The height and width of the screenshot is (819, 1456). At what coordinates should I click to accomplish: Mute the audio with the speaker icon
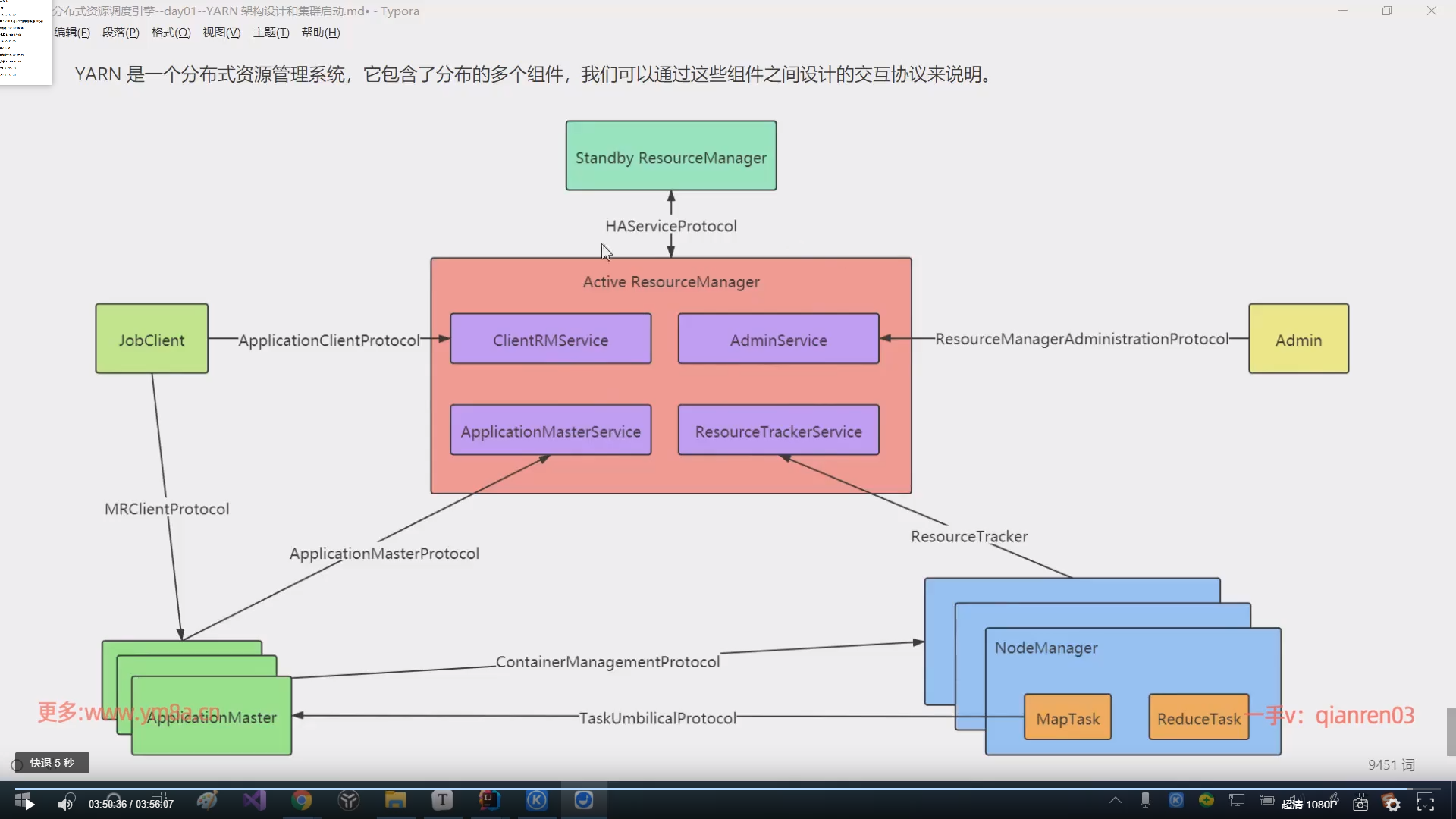pyautogui.click(x=66, y=802)
